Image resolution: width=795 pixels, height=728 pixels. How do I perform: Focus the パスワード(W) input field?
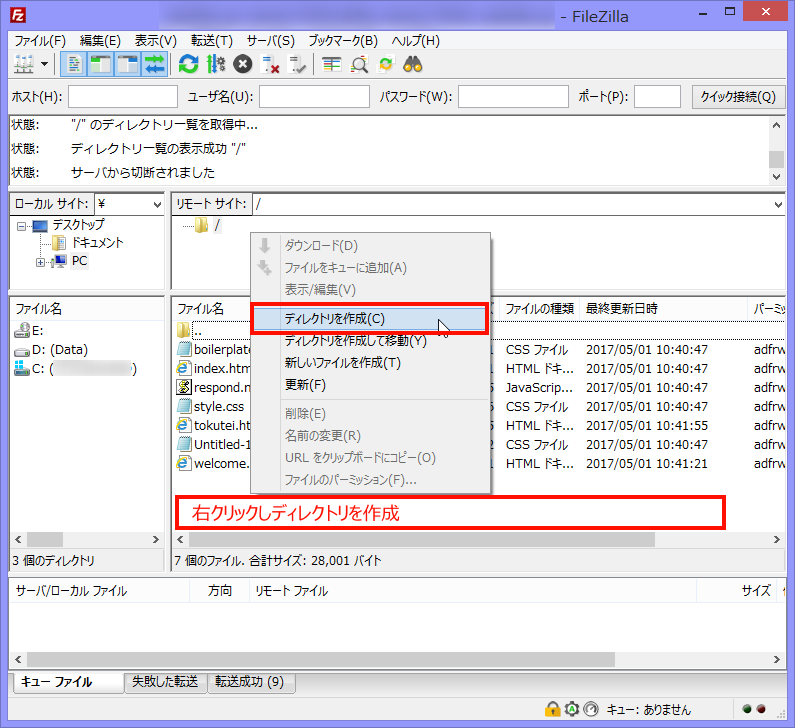coord(513,96)
